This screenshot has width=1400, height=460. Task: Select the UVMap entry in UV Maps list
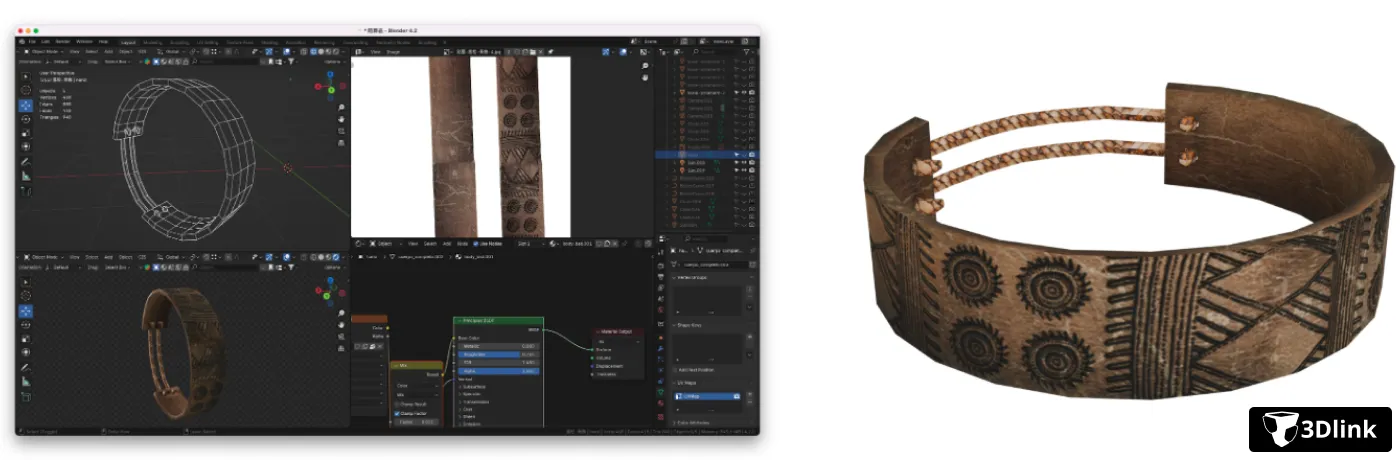point(707,396)
